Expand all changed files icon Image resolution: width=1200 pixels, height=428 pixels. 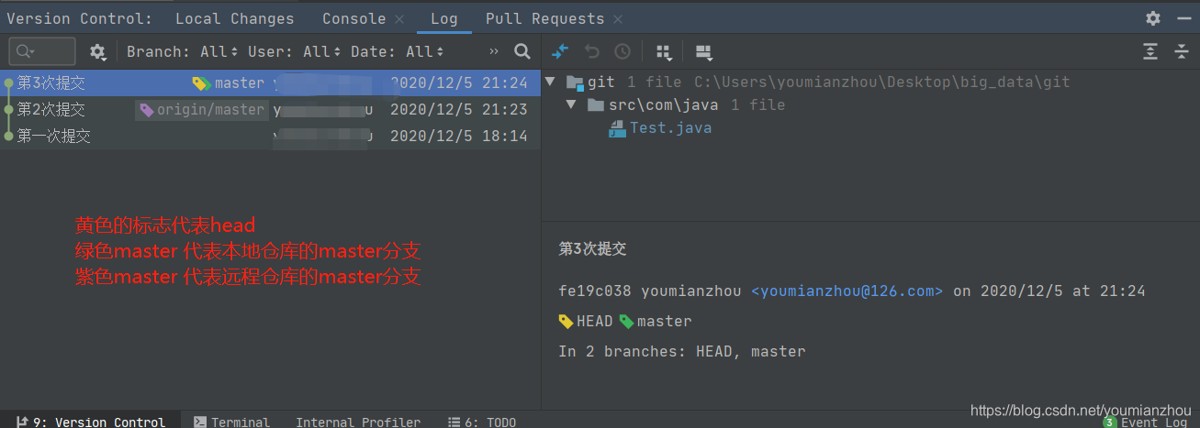(1151, 51)
